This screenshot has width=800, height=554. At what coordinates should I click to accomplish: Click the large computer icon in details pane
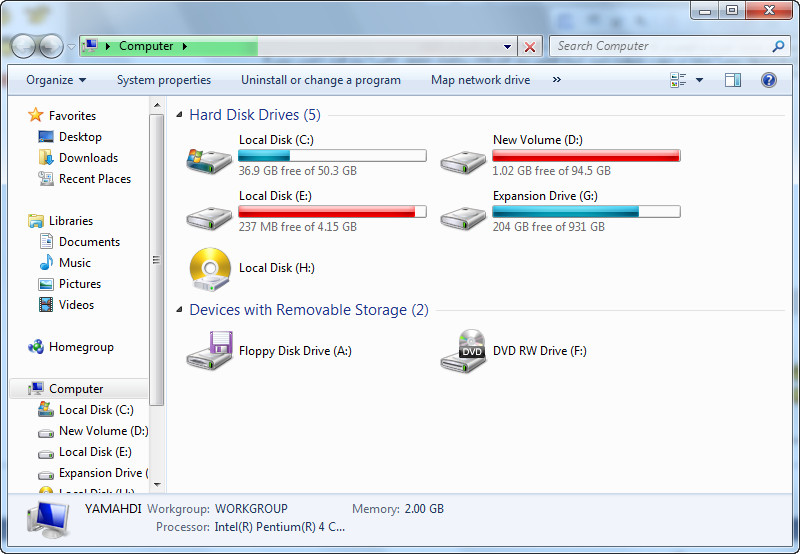click(47, 519)
